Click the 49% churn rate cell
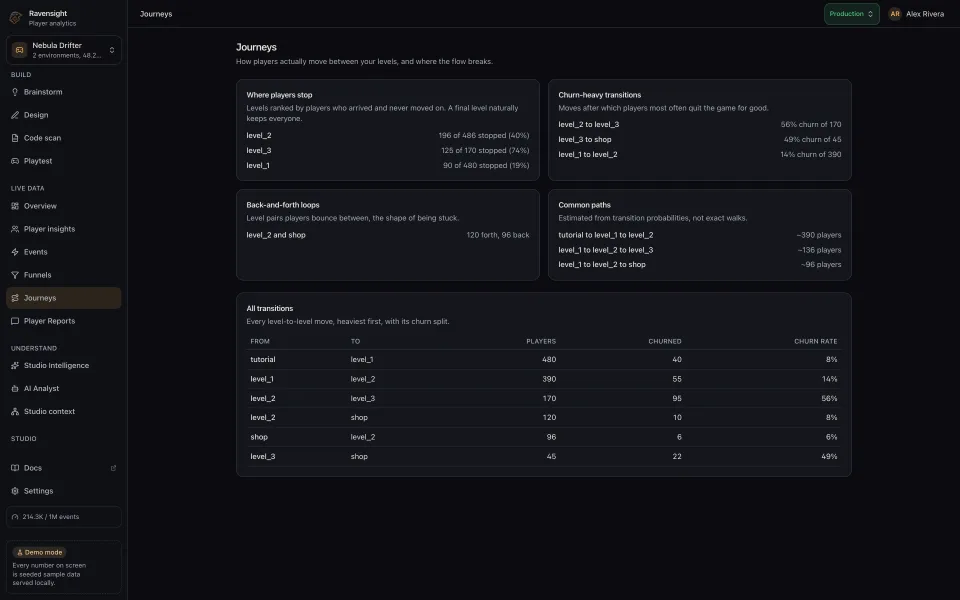960x600 pixels. click(x=829, y=456)
